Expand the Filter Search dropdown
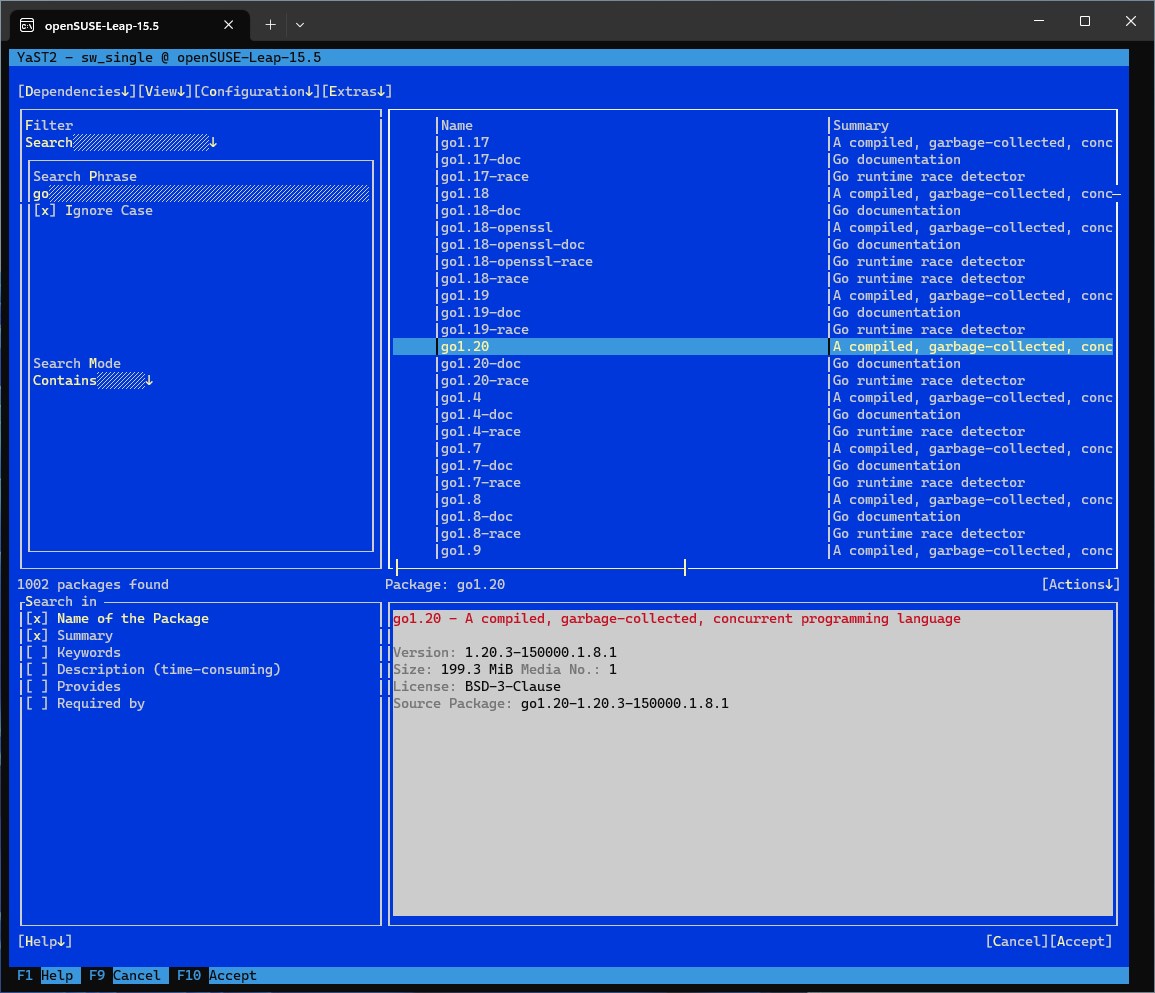1155x993 pixels. [122, 142]
